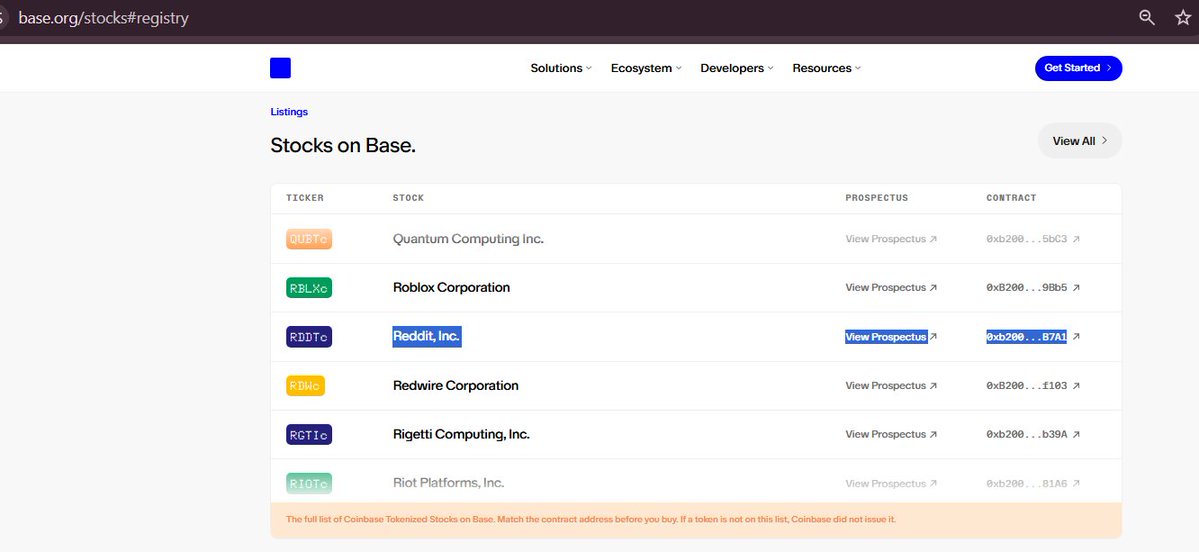Select the Roblox Corporation stock name
1199x552 pixels.
tap(451, 287)
